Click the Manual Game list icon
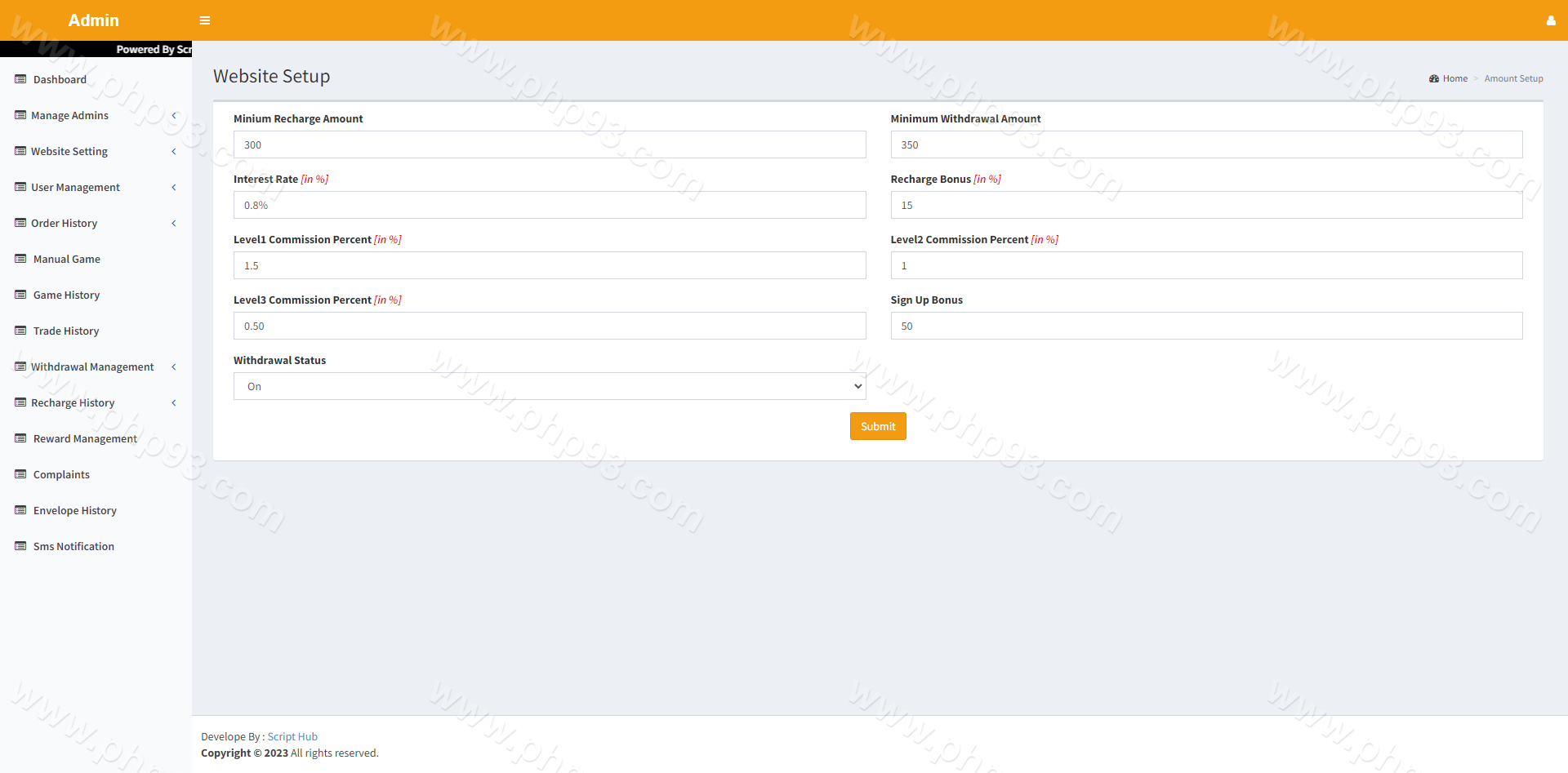Image resolution: width=1568 pixels, height=773 pixels. click(20, 259)
